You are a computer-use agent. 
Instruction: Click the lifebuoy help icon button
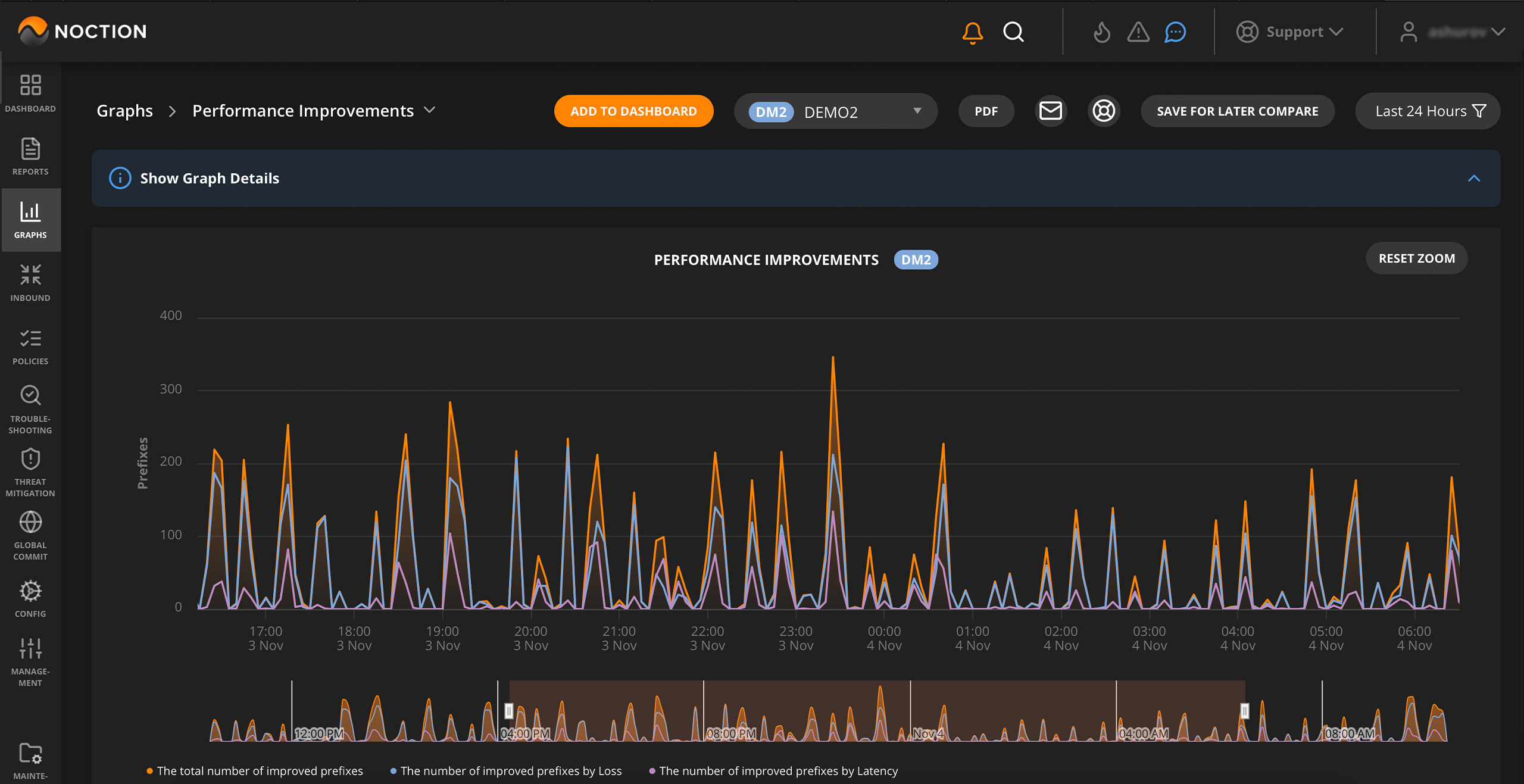point(1104,111)
